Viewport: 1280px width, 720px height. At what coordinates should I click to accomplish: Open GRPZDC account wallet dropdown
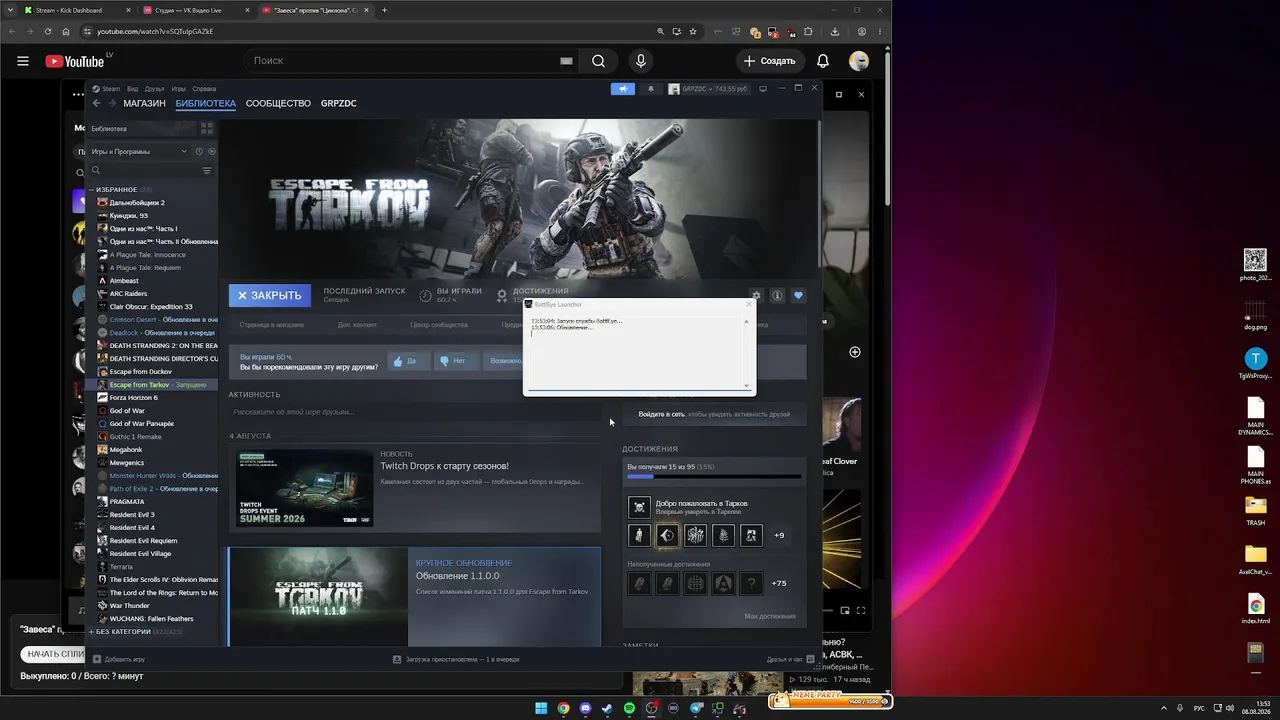point(708,89)
